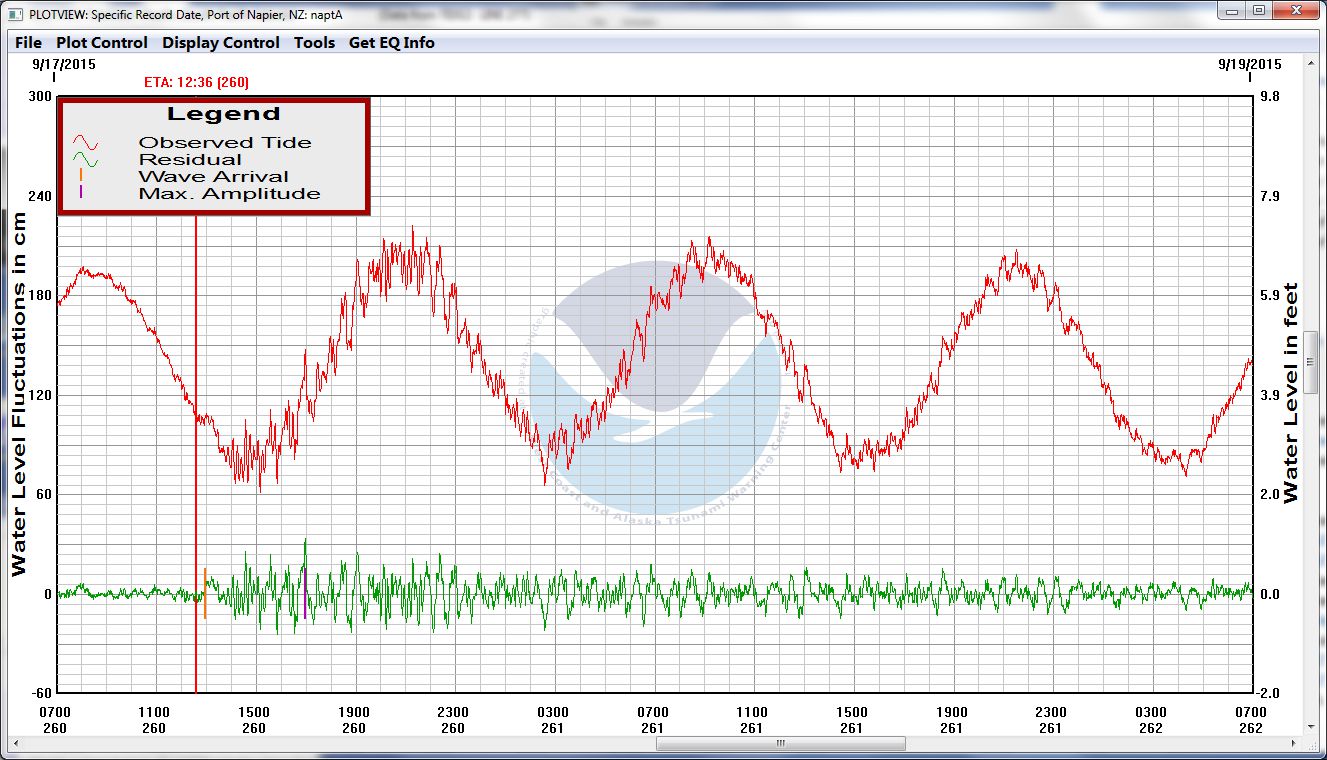Close the PLOTVIEW window
This screenshot has width=1327, height=760.
click(1296, 10)
